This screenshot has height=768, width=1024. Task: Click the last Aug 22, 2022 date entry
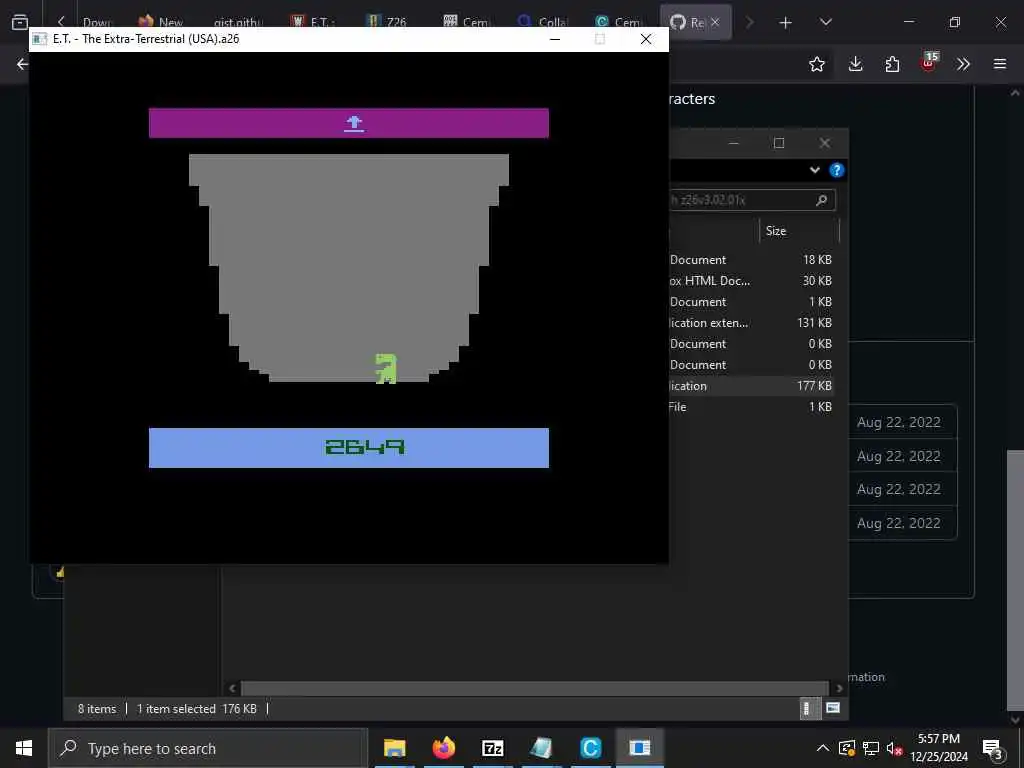tap(899, 523)
